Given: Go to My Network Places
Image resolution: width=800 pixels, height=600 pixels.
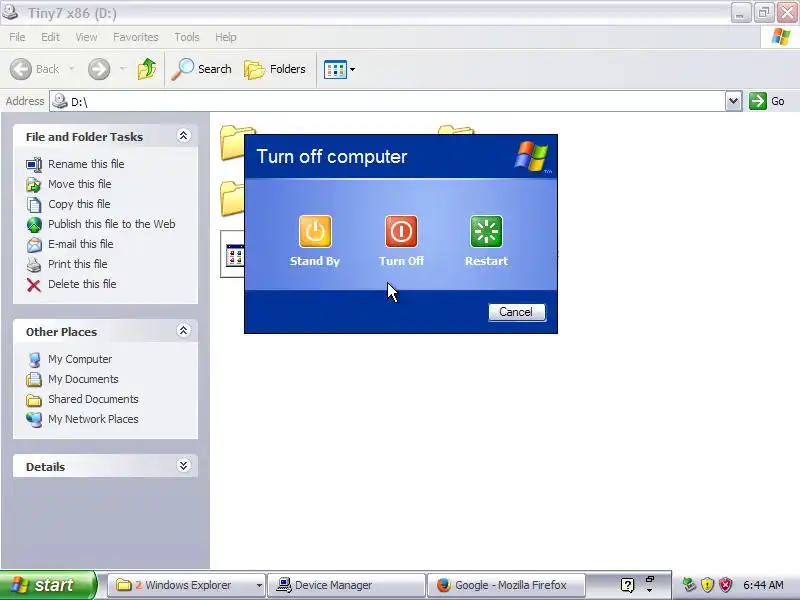Looking at the screenshot, I should pos(93,419).
